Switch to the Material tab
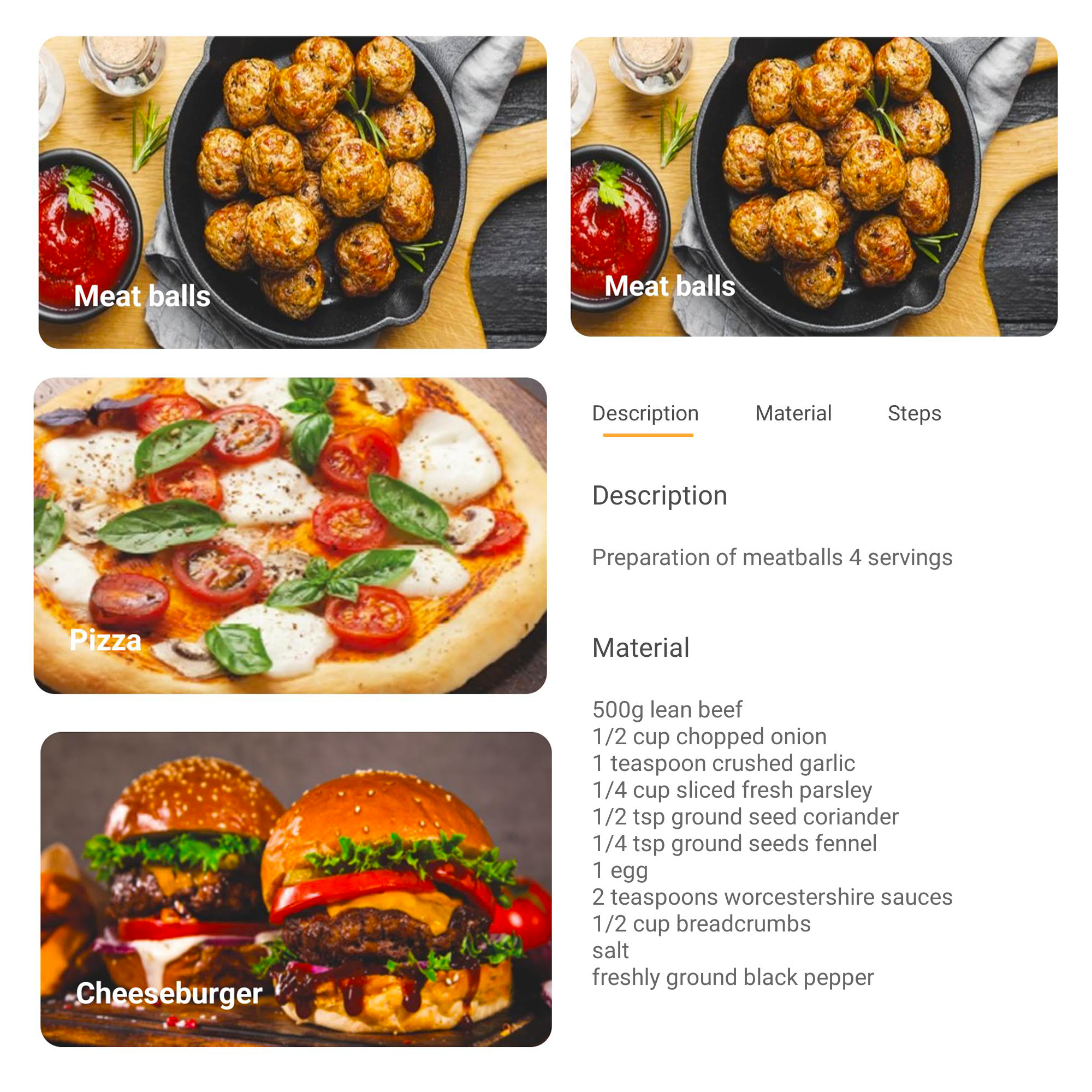This screenshot has width=1092, height=1092. [x=793, y=413]
